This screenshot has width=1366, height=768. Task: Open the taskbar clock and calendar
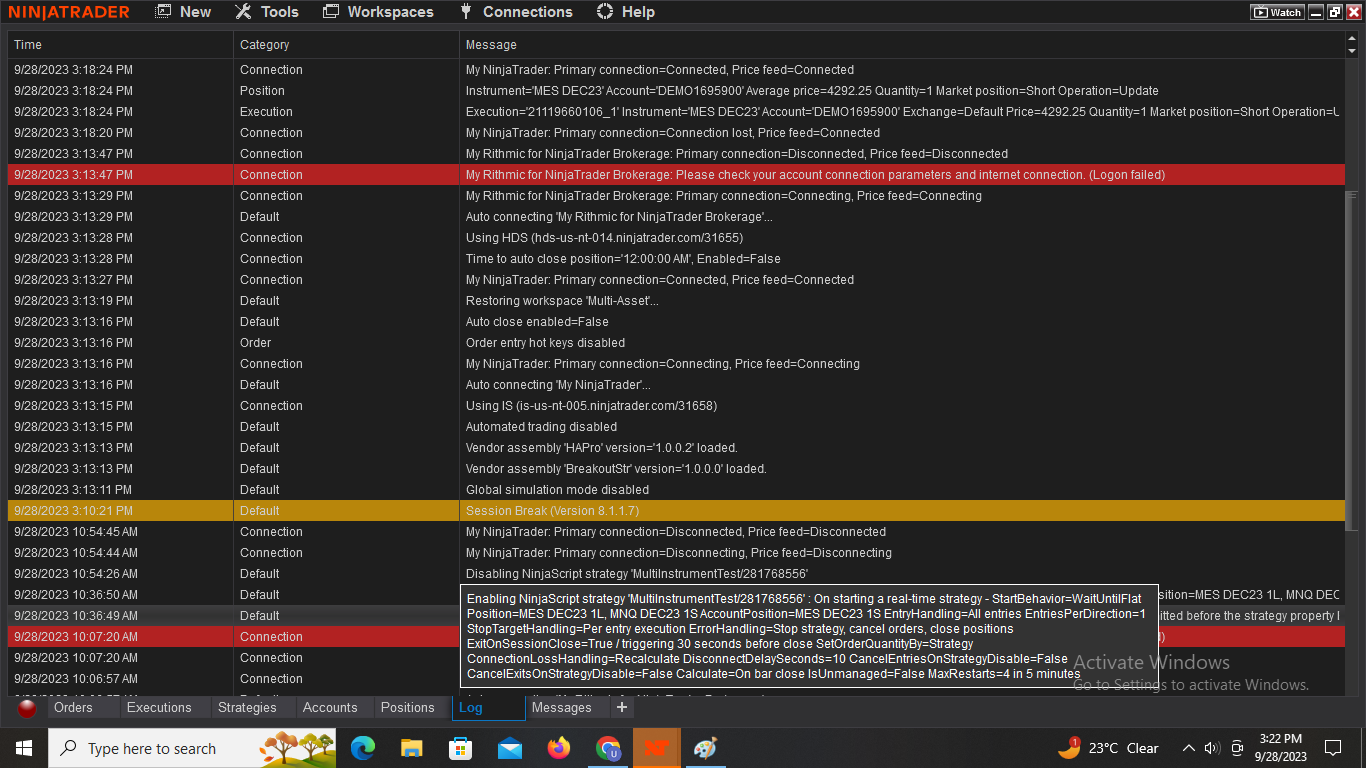tap(1283, 748)
